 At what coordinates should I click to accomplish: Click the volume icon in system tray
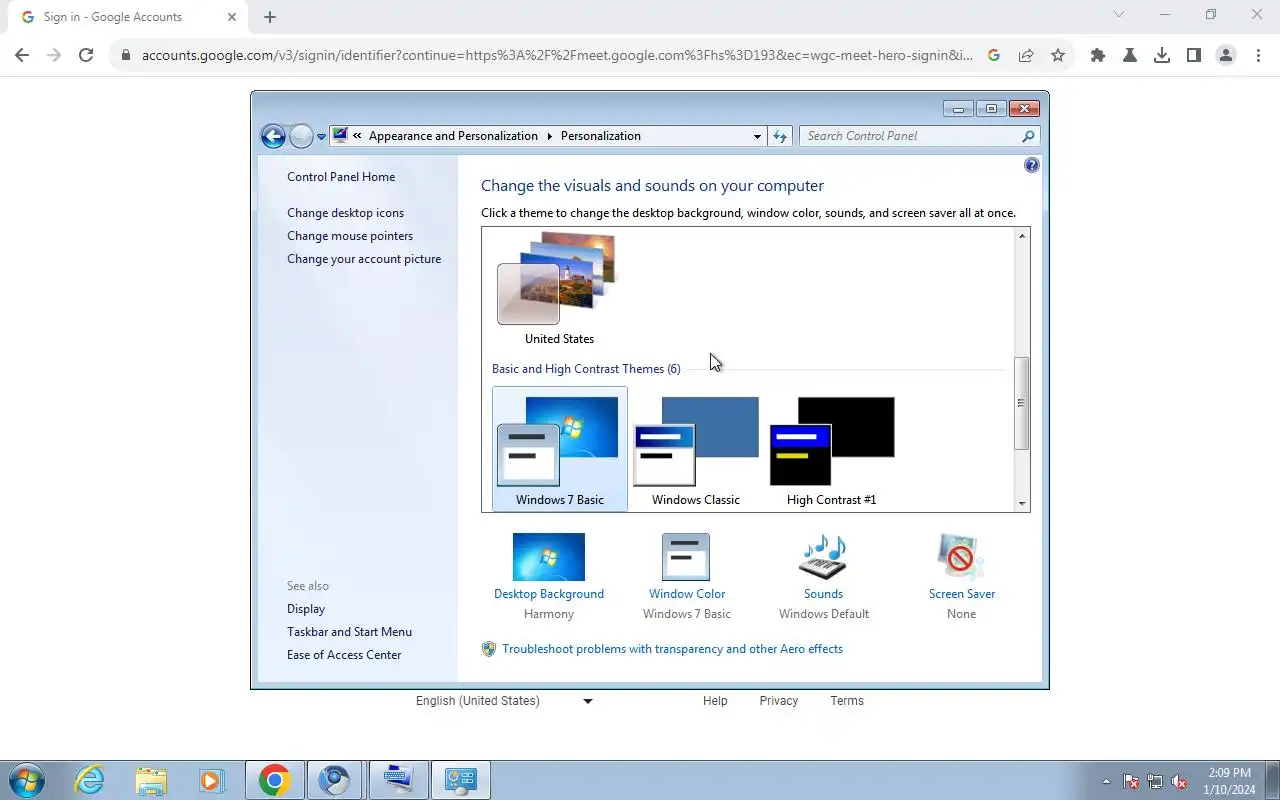[x=1180, y=782]
